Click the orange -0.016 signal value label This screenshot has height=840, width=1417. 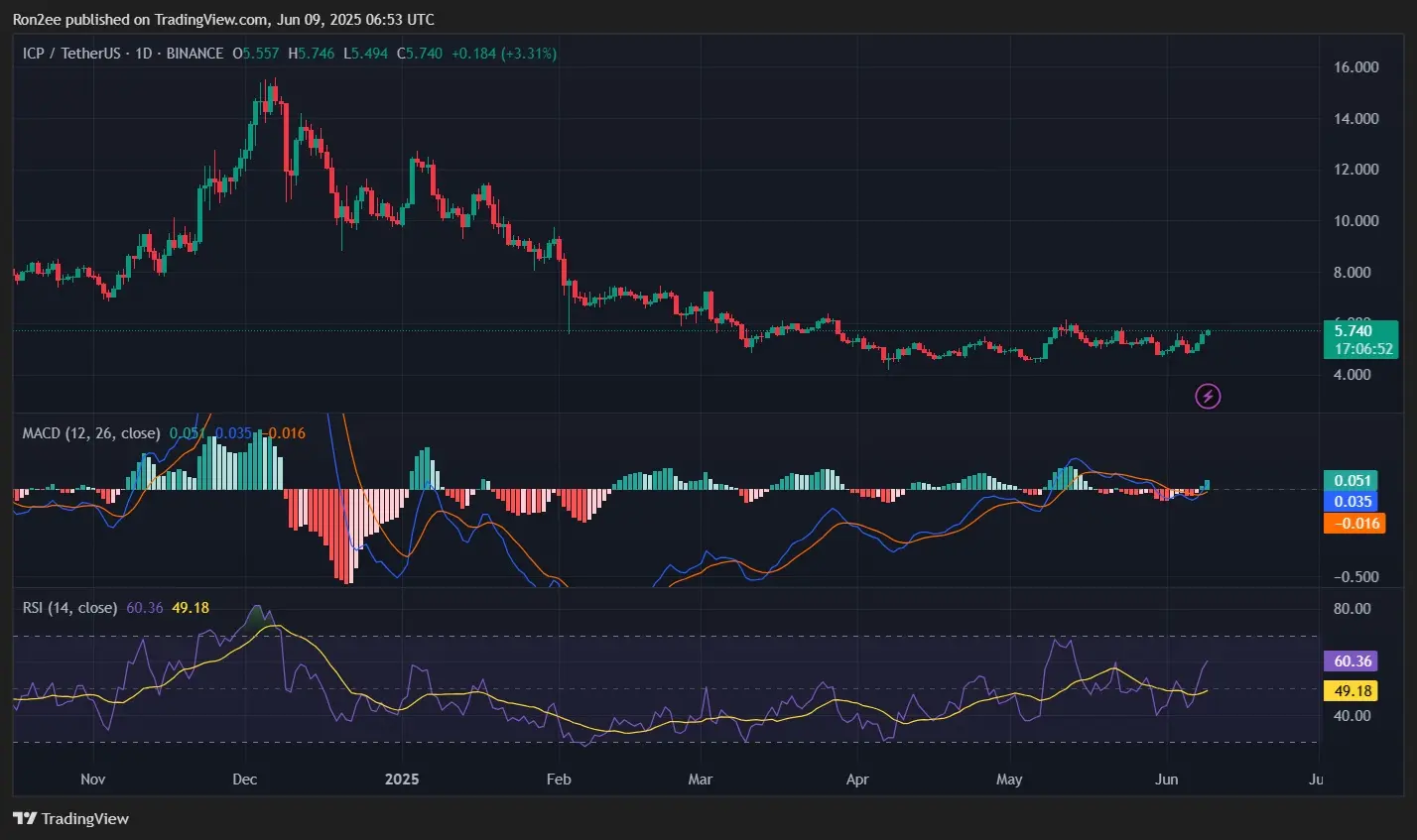coord(1353,523)
